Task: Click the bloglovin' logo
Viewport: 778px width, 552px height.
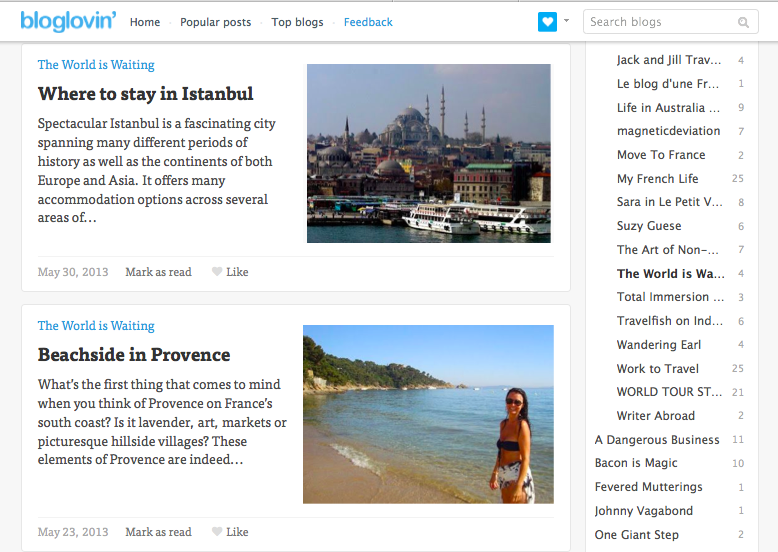Action: 68,21
